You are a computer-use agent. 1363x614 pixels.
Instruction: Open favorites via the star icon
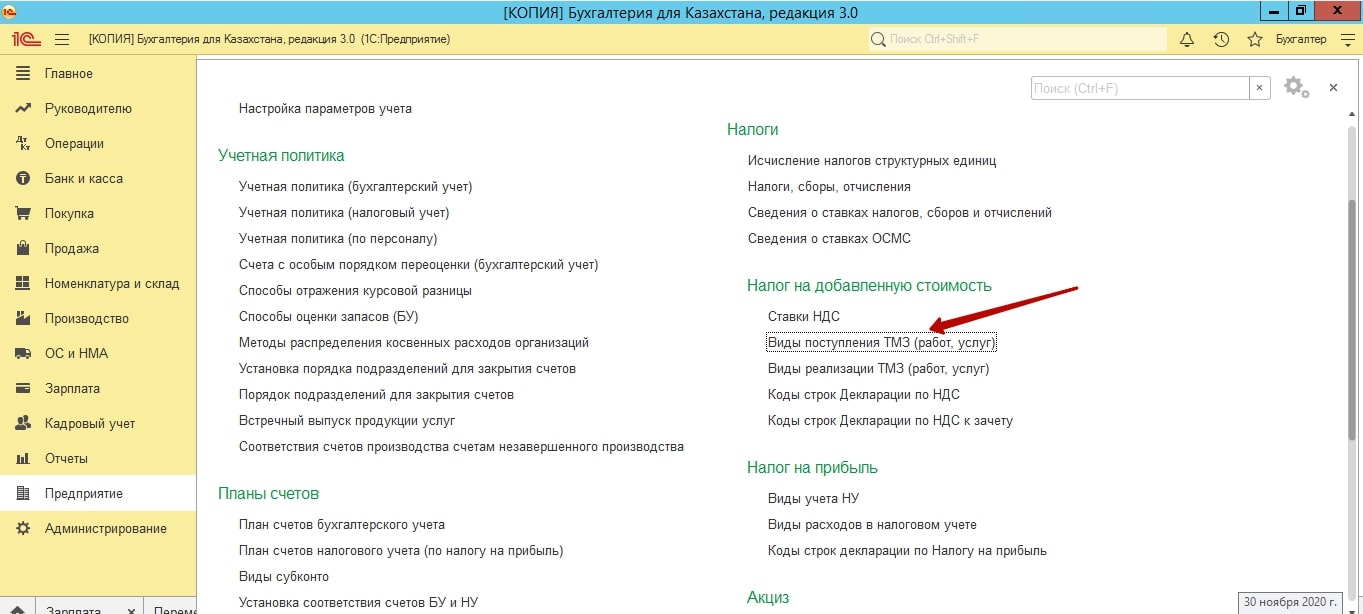[x=1255, y=39]
